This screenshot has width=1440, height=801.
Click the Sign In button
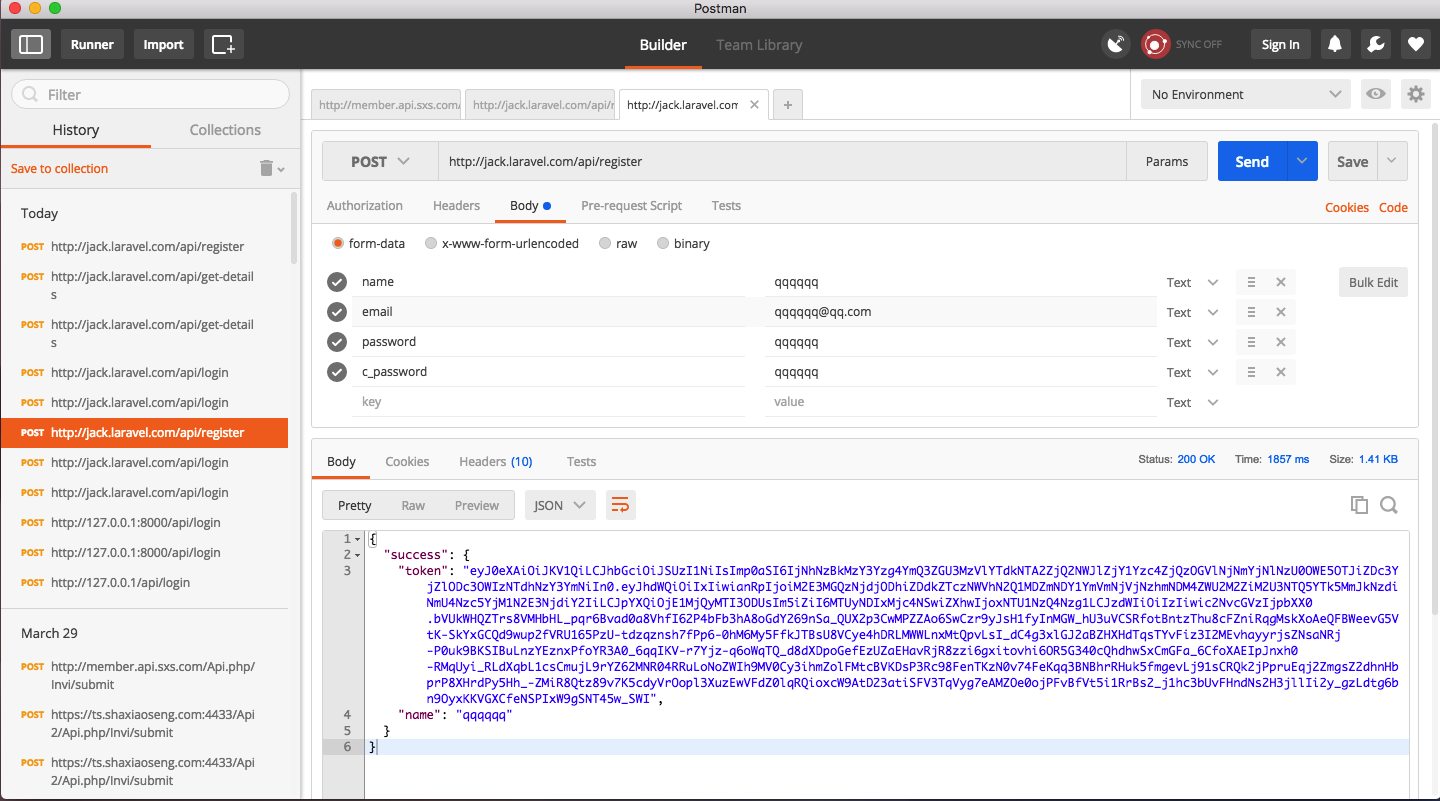click(x=1280, y=44)
